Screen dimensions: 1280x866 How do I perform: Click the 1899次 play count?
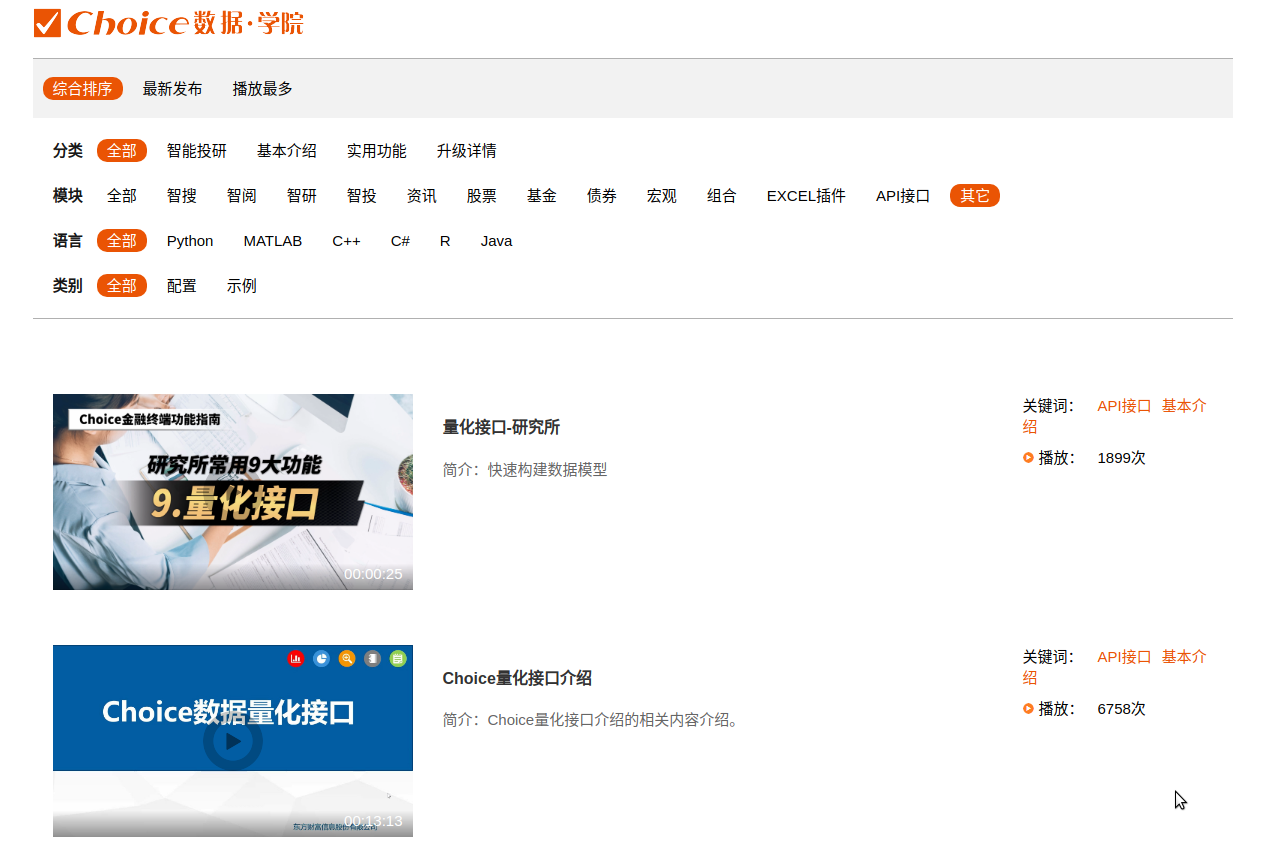(1121, 457)
